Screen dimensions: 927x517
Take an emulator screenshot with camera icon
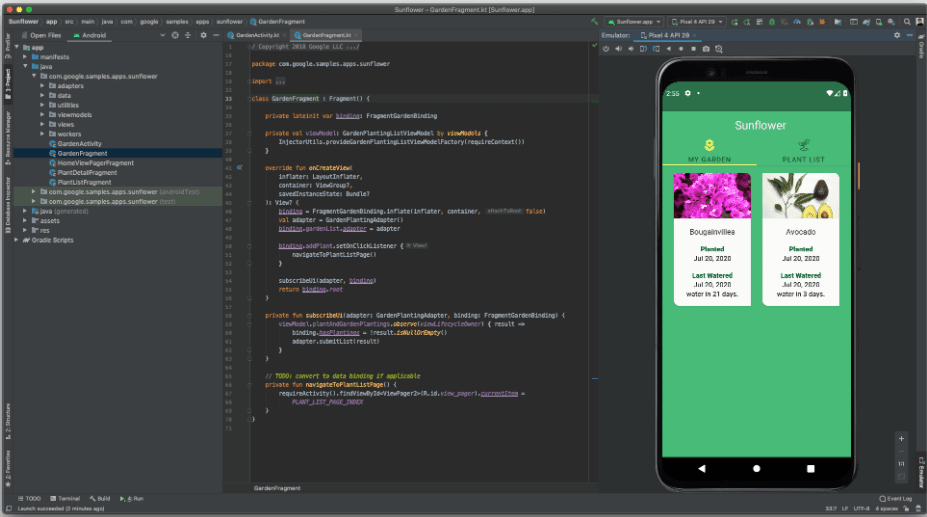pos(706,48)
